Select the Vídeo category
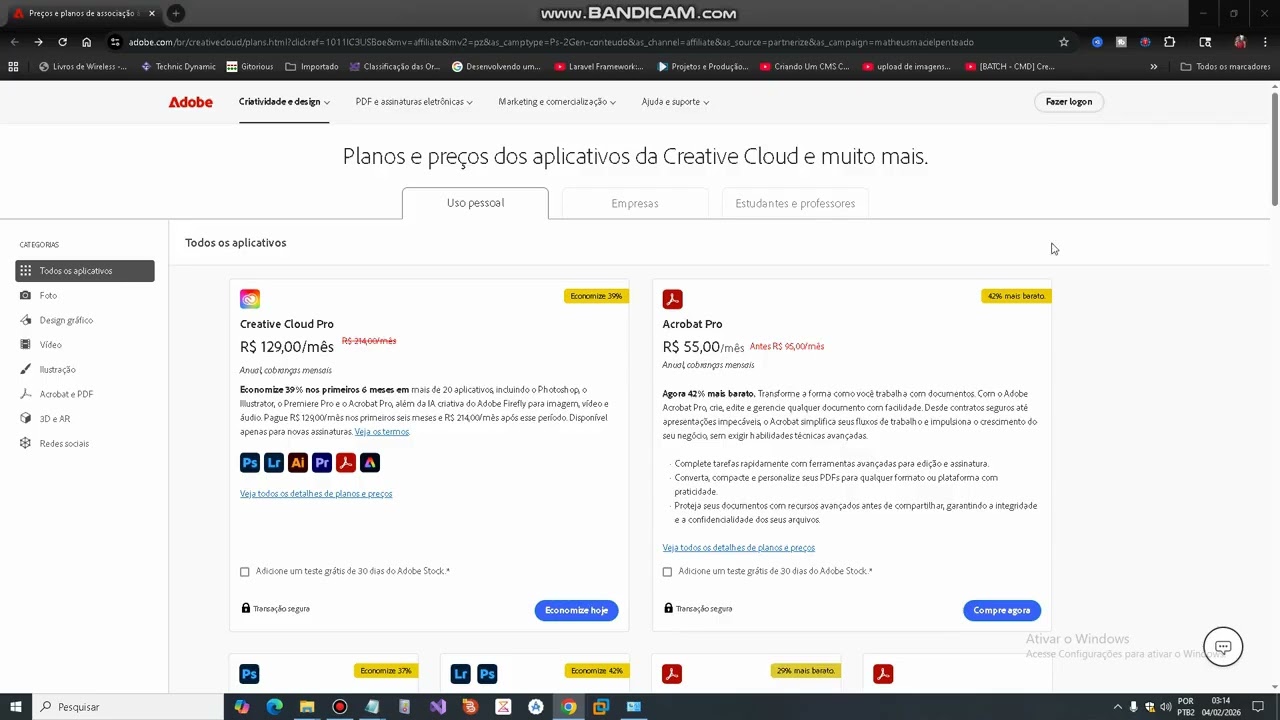The height and width of the screenshot is (720, 1280). click(x=85, y=345)
